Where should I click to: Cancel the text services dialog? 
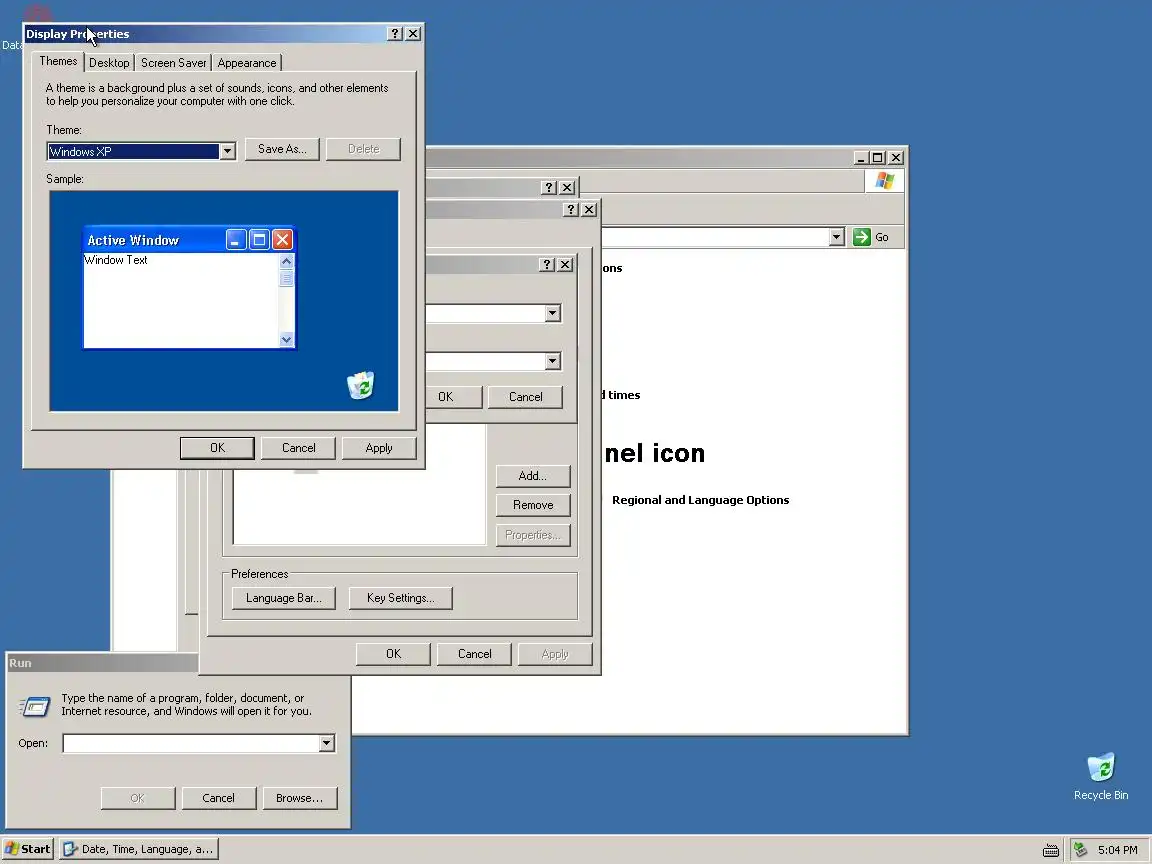pos(474,654)
